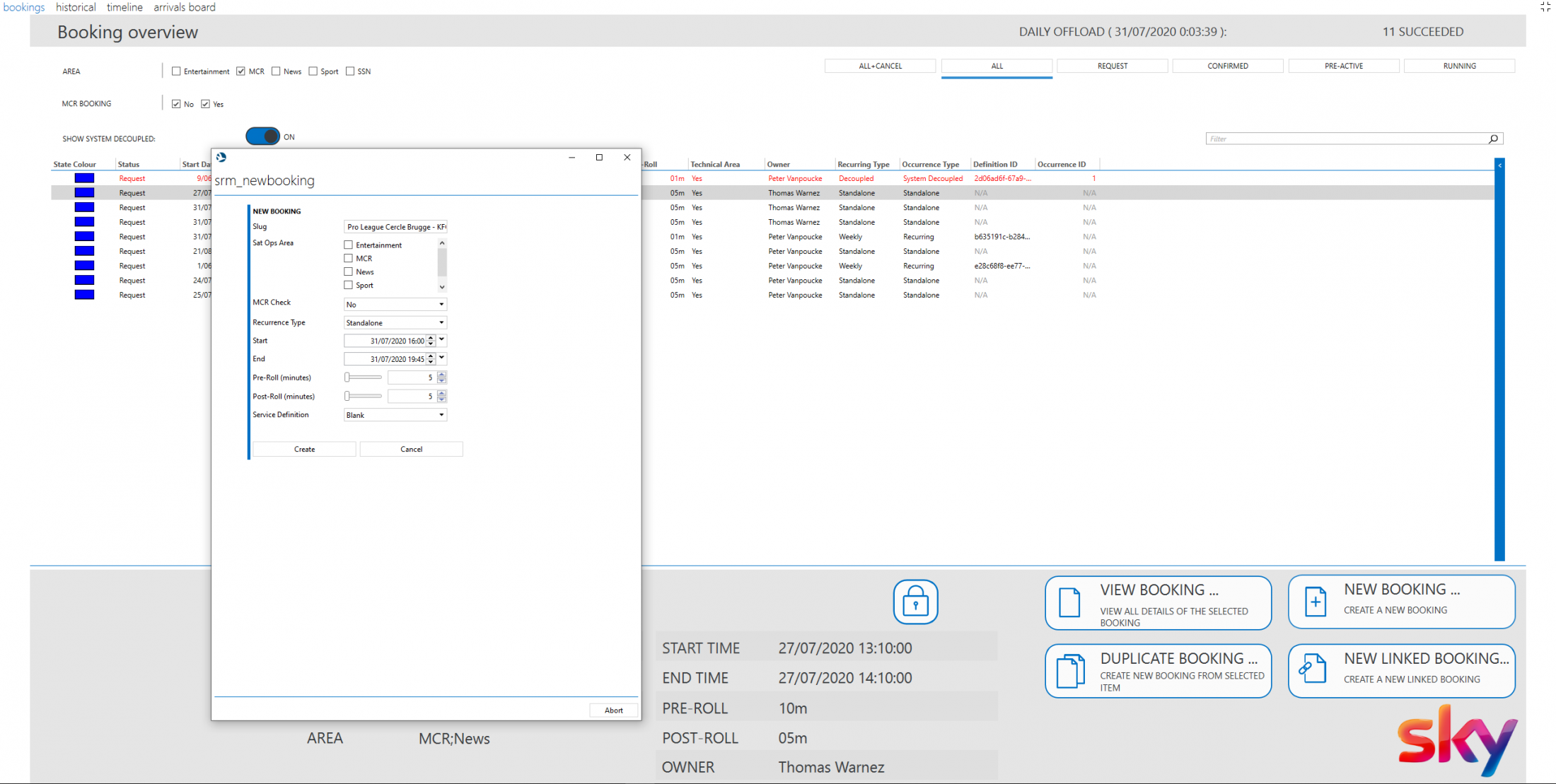Tick the Sport checkbox in Area filter

[x=313, y=71]
